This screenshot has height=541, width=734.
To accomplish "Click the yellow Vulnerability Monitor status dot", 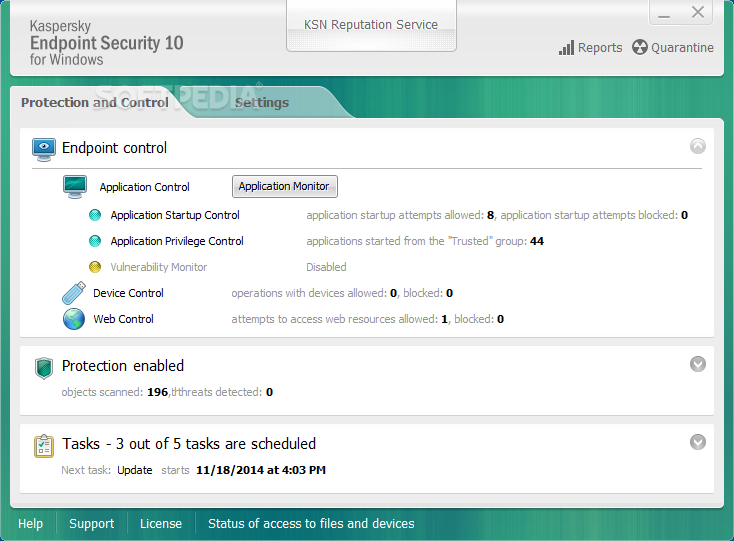I will click(x=95, y=267).
